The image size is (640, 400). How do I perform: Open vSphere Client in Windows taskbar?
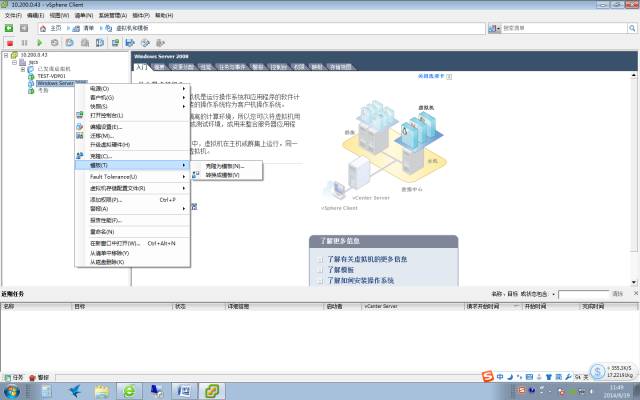point(211,391)
